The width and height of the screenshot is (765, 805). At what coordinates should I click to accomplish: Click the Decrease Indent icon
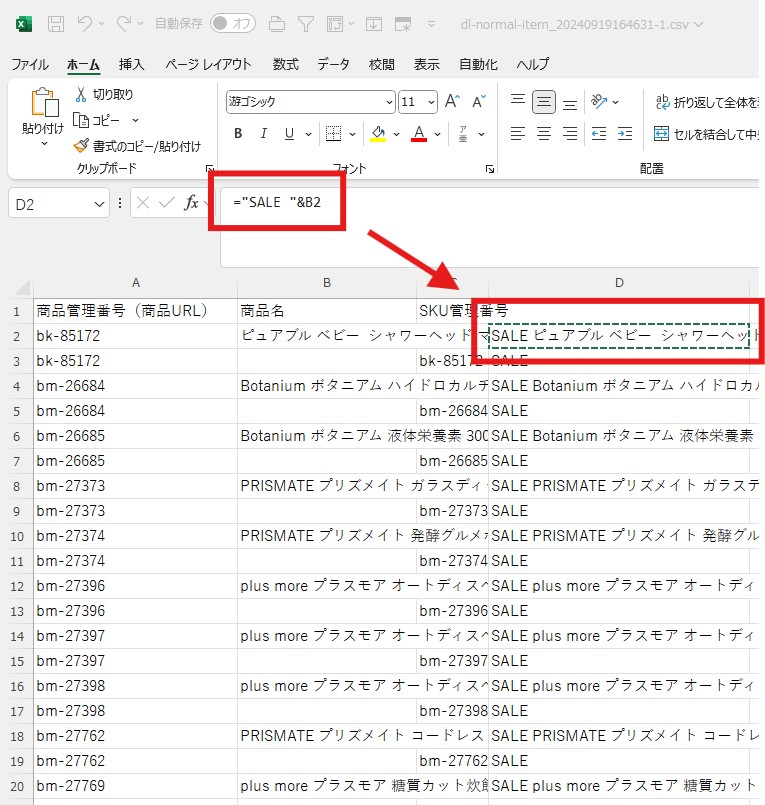click(599, 133)
